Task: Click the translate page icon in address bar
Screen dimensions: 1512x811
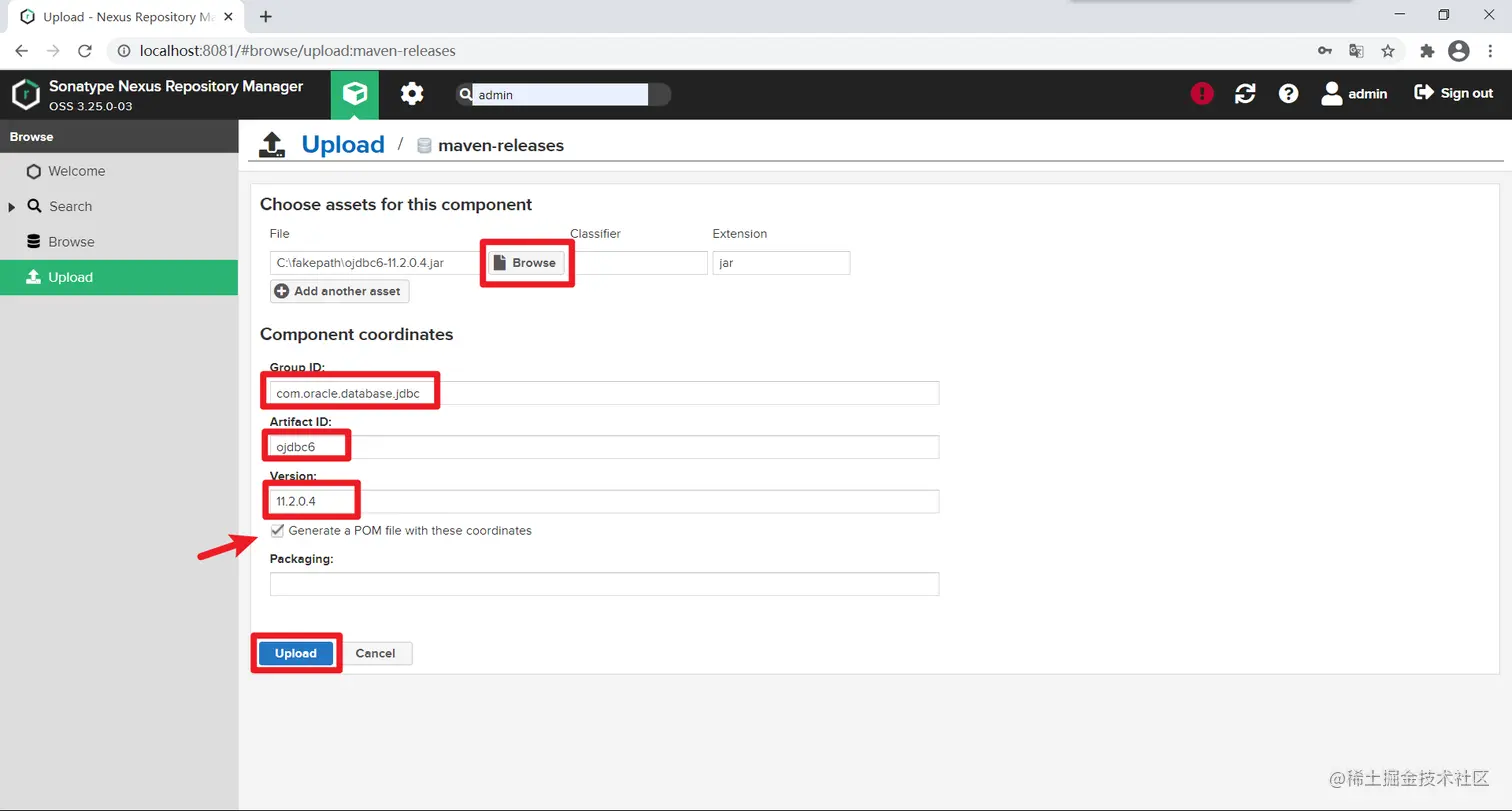Action: [1356, 50]
